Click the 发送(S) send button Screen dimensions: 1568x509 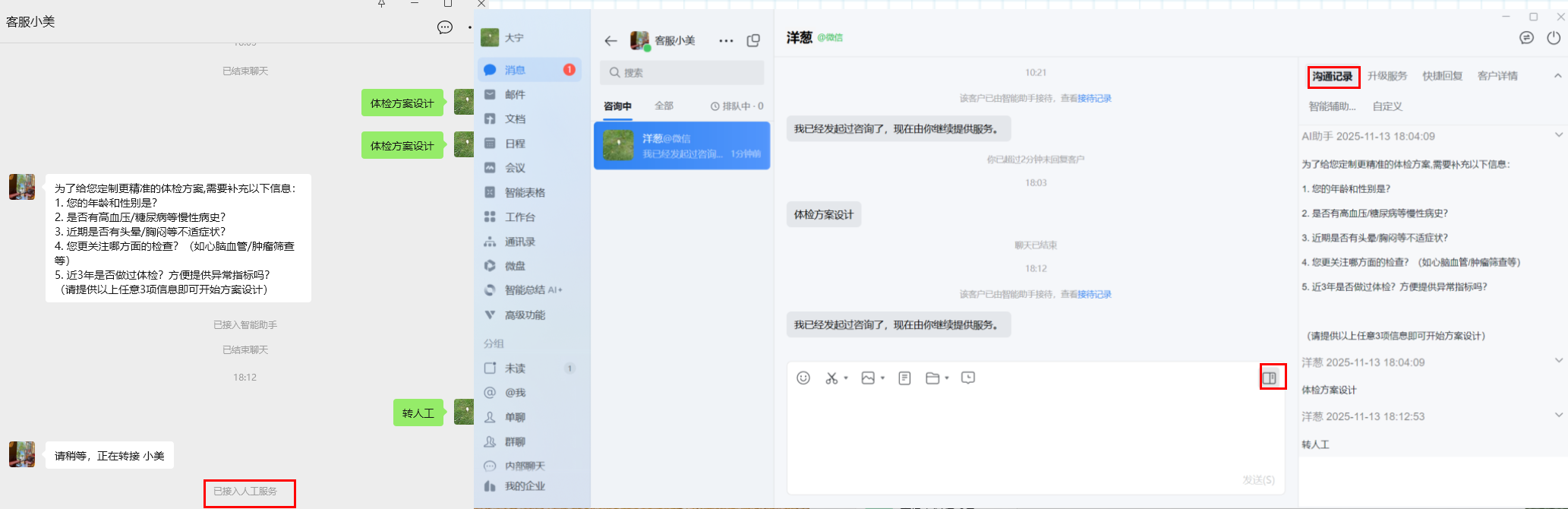[1258, 480]
